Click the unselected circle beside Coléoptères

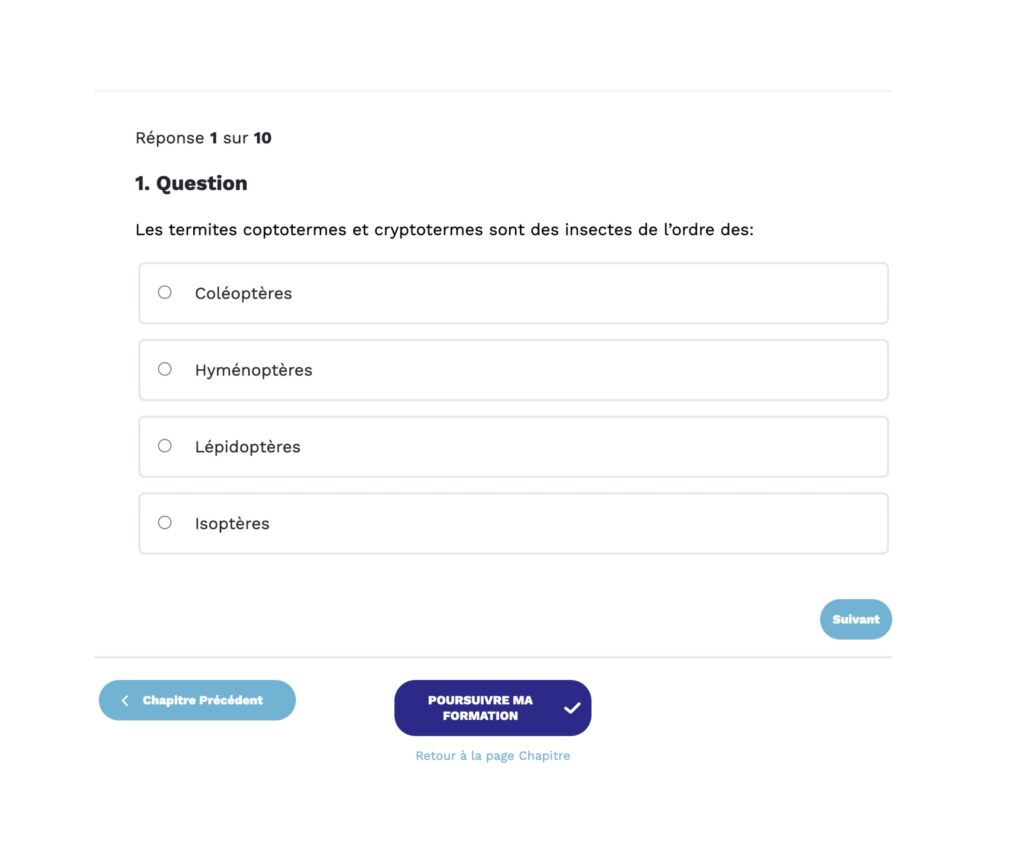pos(164,292)
